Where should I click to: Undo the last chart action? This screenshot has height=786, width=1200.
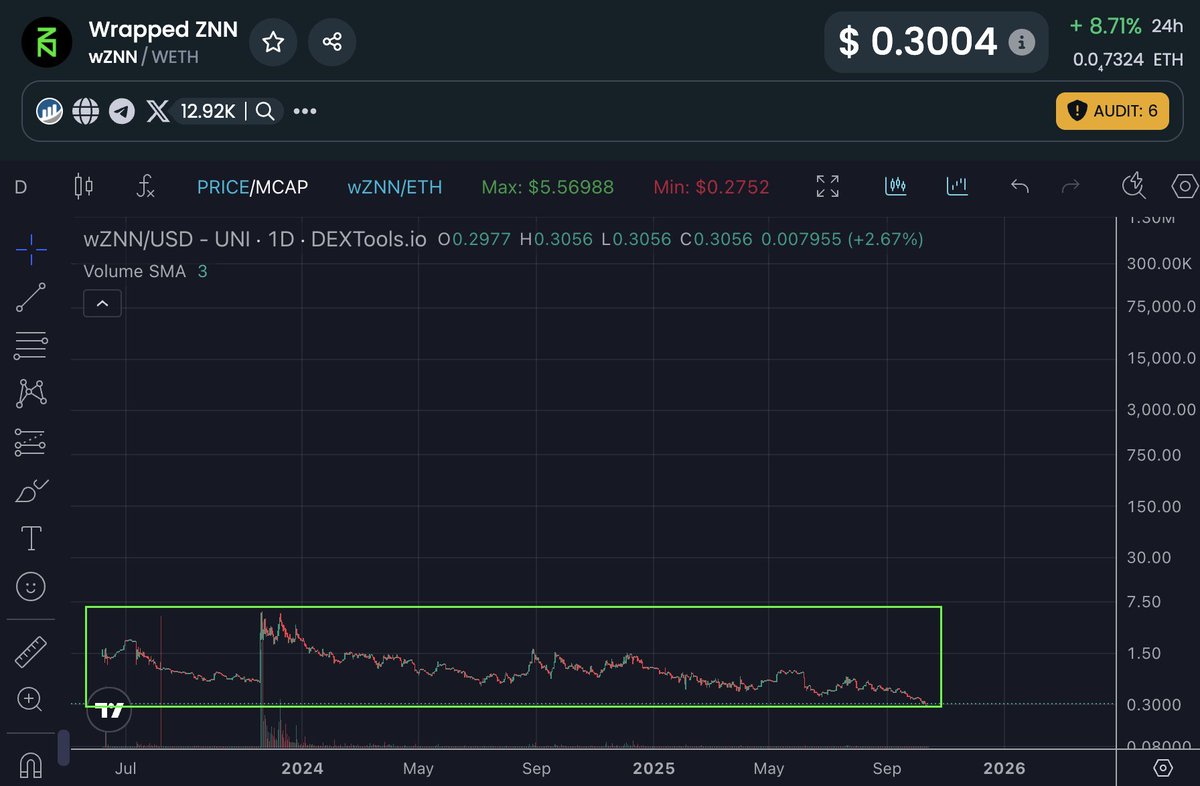coord(1020,186)
